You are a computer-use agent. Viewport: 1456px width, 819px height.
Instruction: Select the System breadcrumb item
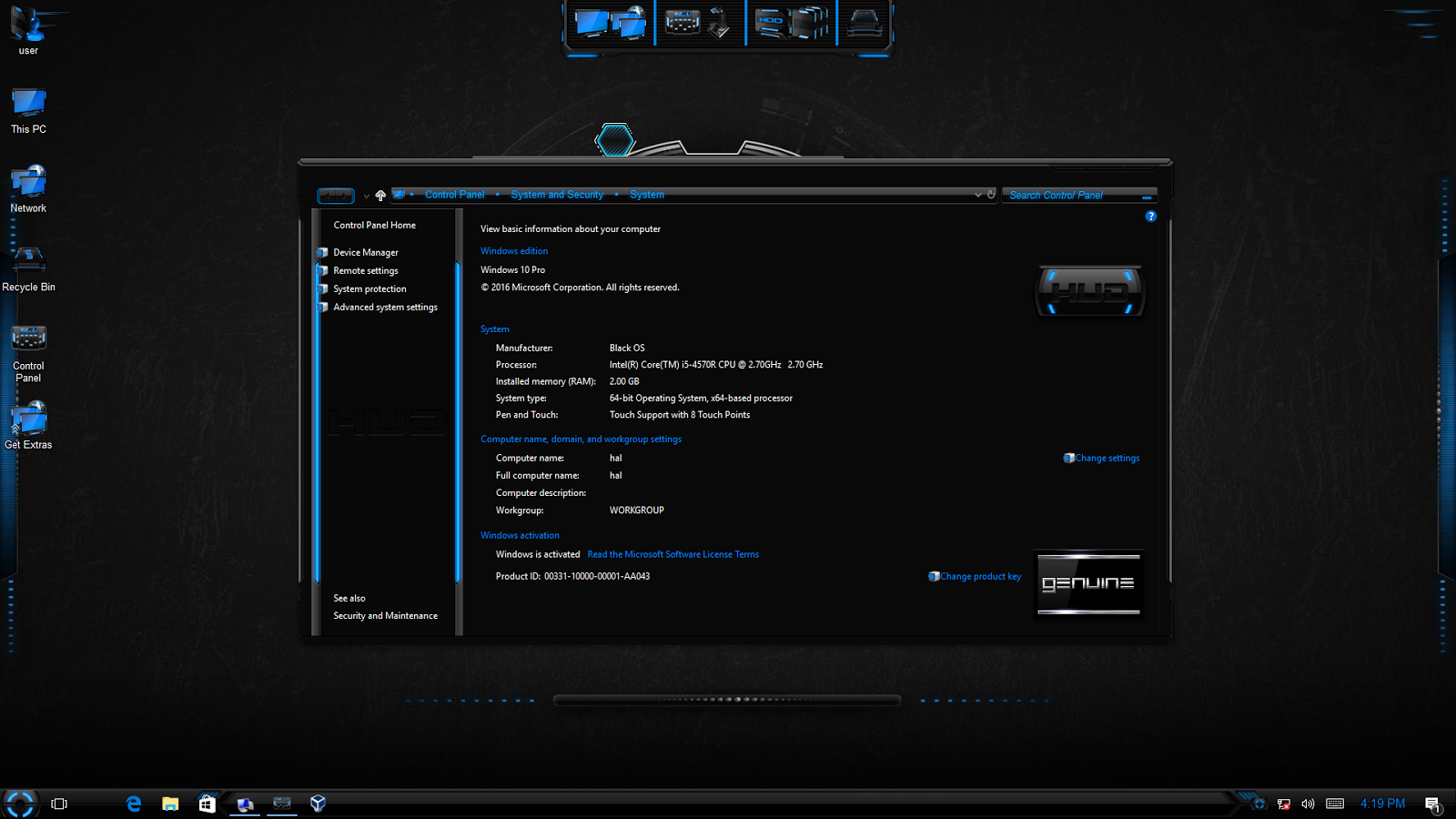pos(647,195)
